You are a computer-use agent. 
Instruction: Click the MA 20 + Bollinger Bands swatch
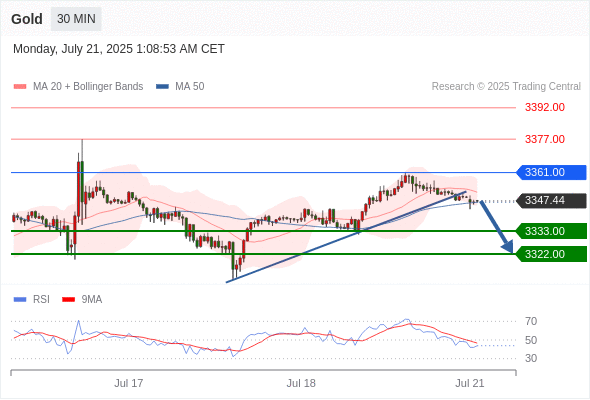(x=20, y=87)
